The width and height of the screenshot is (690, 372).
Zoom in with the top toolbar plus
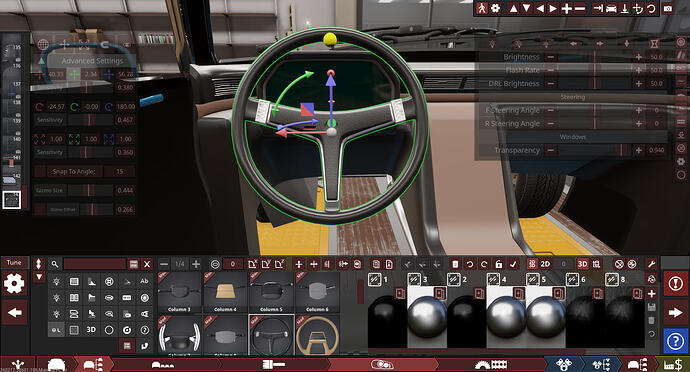[567, 8]
